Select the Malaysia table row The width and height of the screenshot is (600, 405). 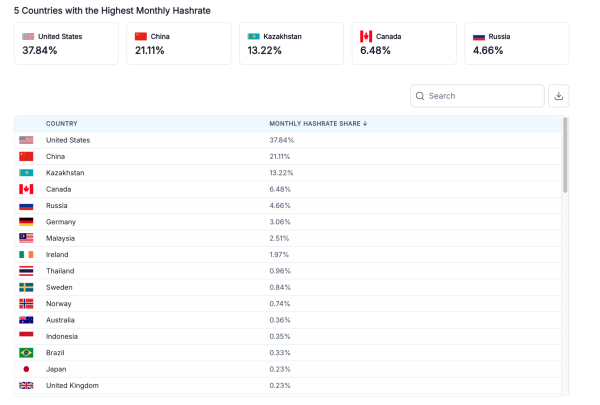[x=288, y=238]
